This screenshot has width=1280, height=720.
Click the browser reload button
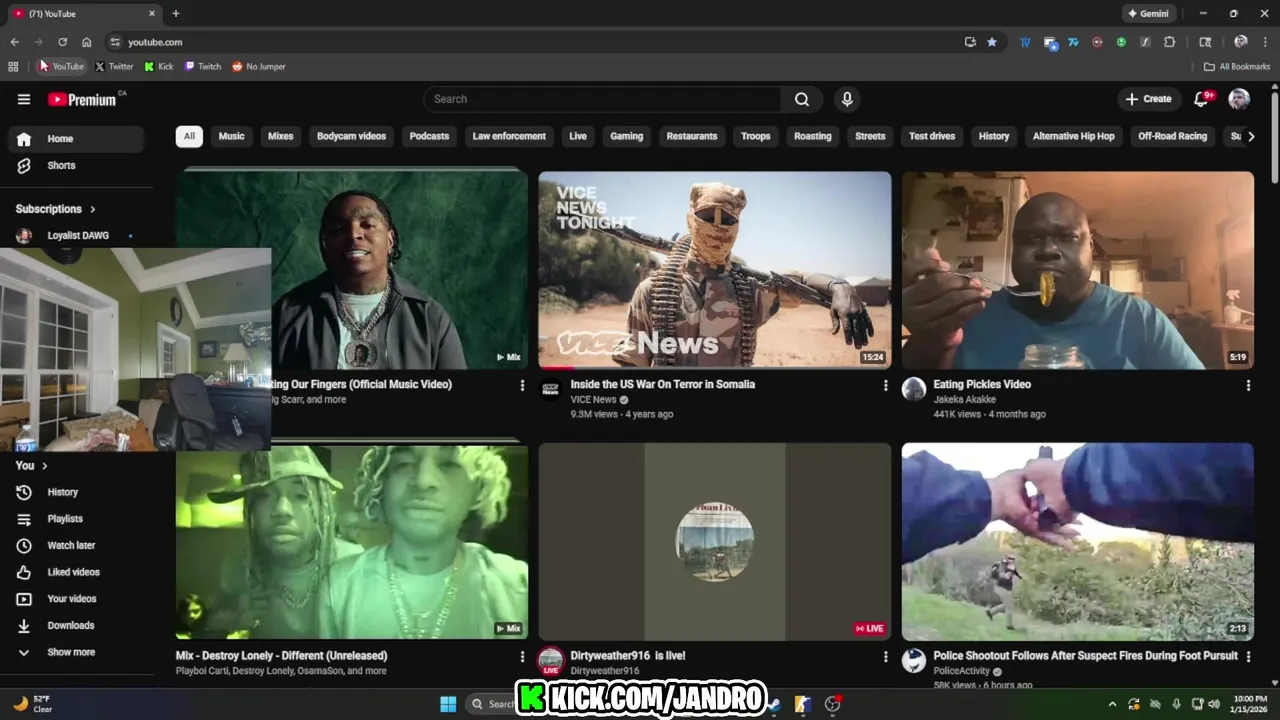[x=62, y=42]
